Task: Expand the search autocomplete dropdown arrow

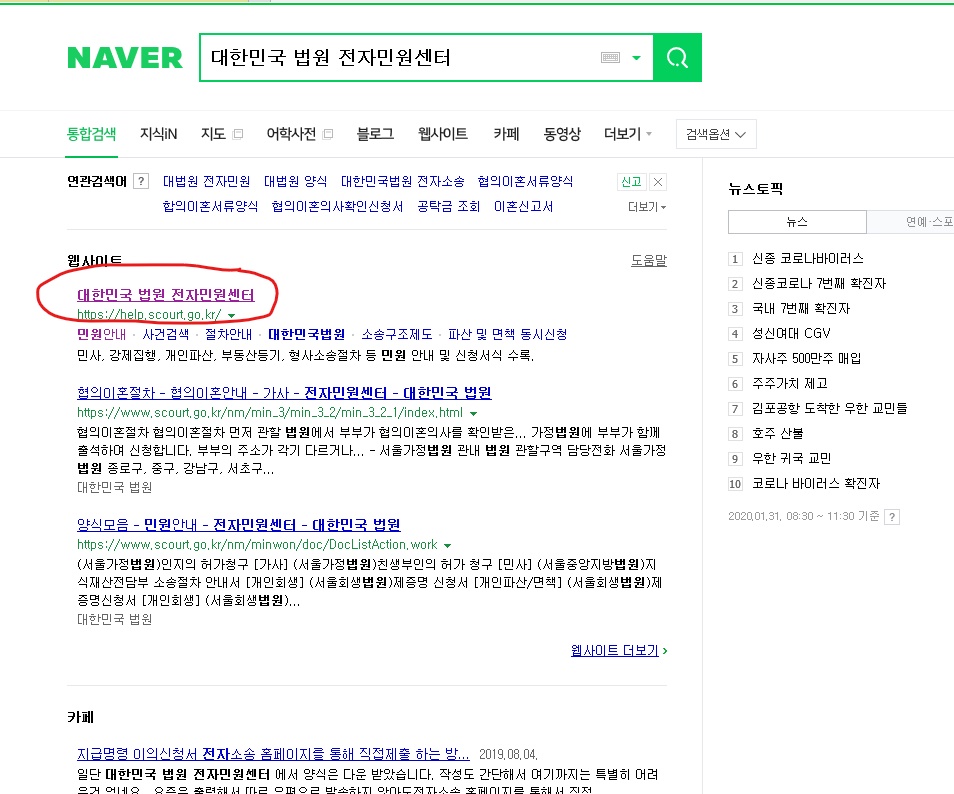Action: [x=636, y=58]
